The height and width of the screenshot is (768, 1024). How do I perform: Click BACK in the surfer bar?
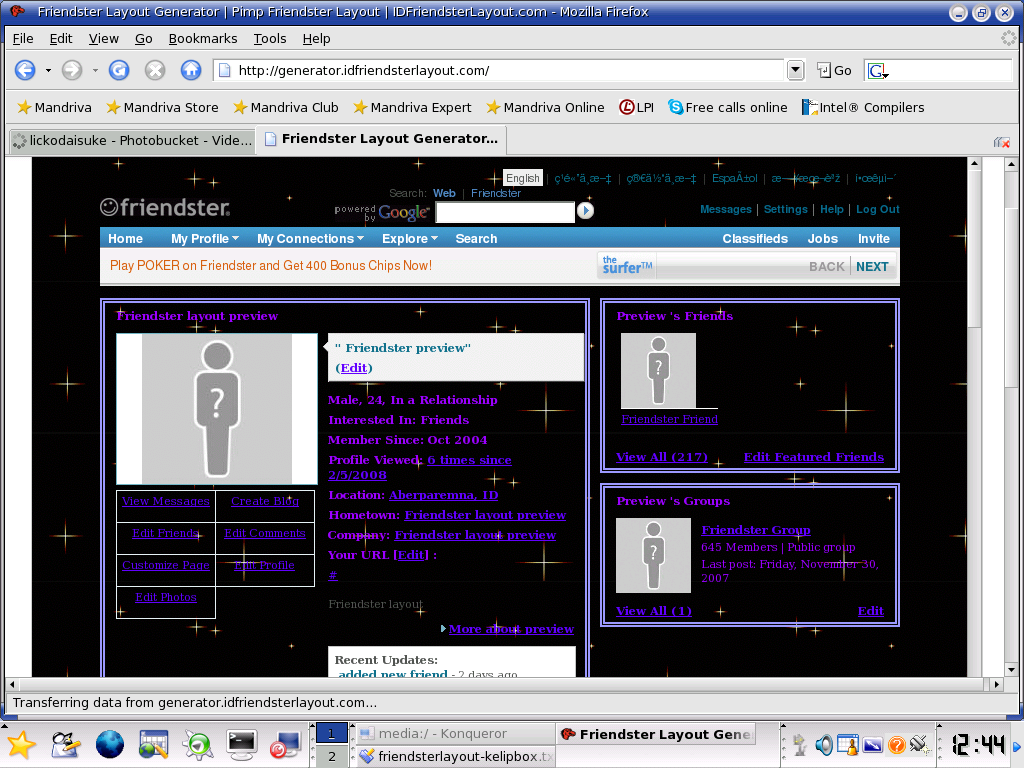point(827,266)
